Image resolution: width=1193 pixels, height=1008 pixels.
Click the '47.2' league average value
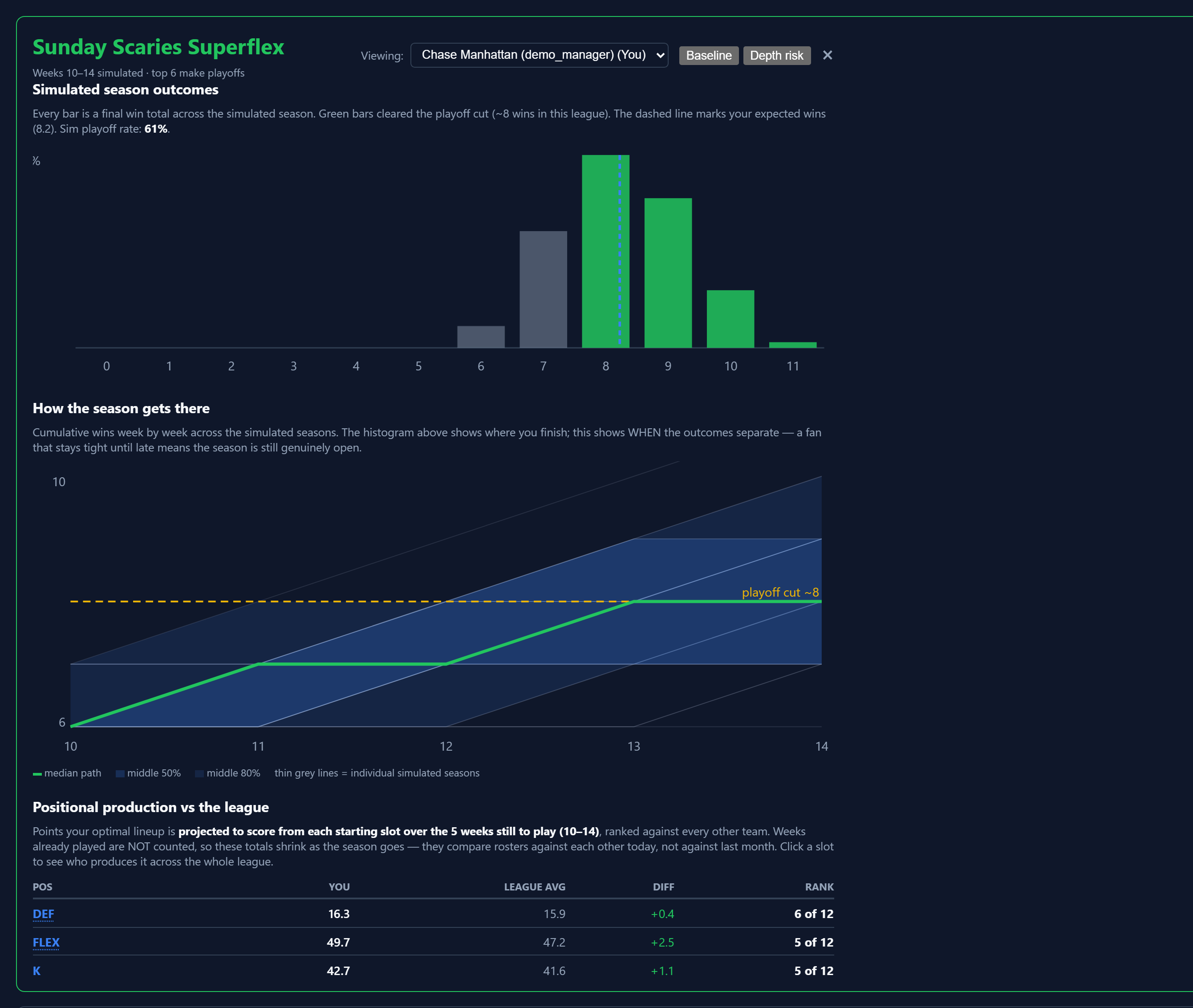[554, 942]
